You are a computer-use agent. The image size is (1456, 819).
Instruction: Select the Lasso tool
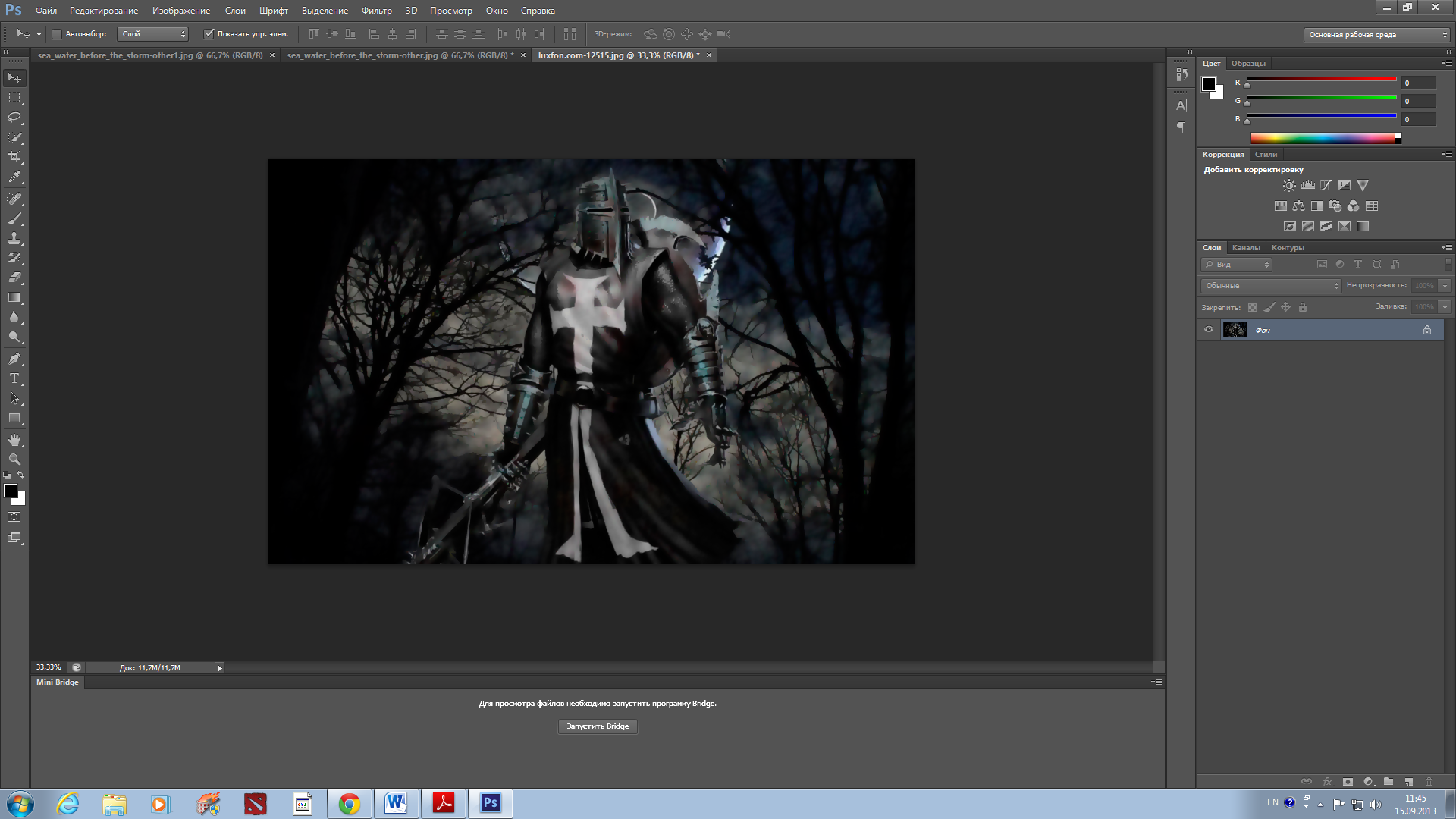coord(14,118)
